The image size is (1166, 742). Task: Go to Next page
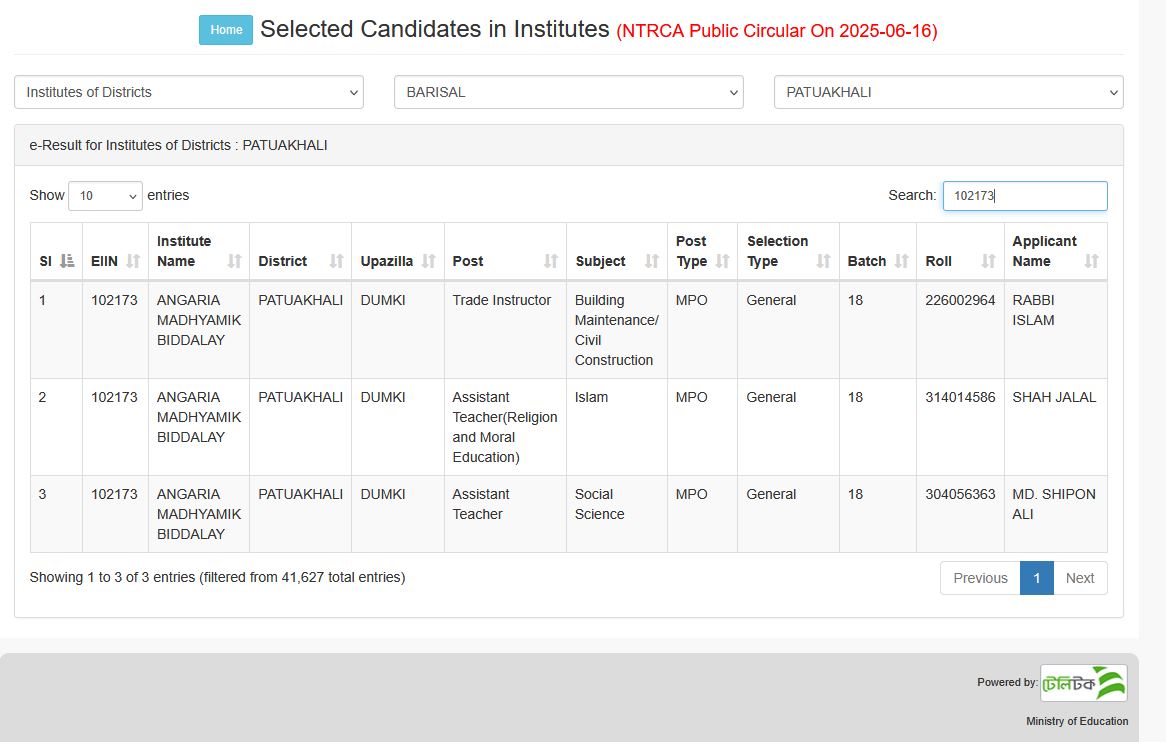1080,578
